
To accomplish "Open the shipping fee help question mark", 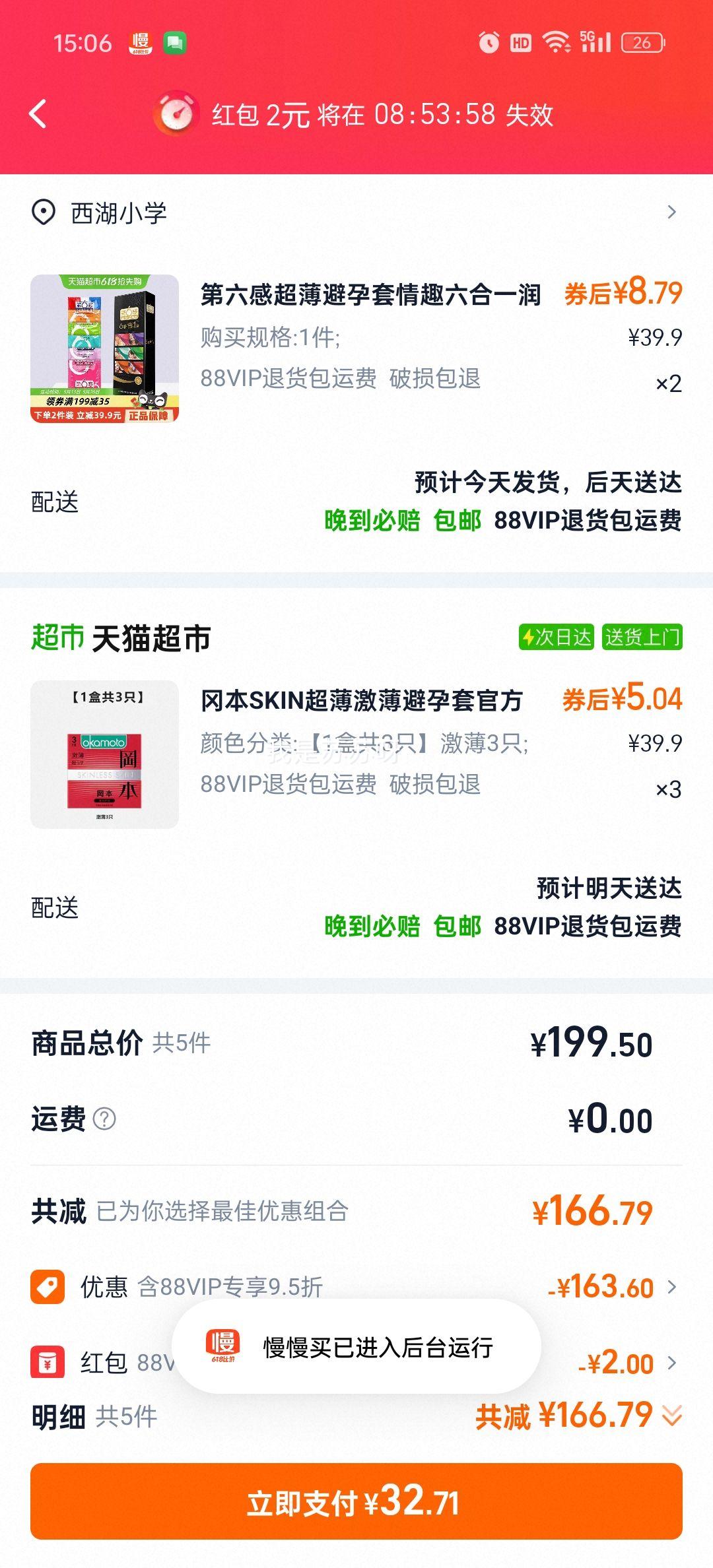I will click(104, 1119).
